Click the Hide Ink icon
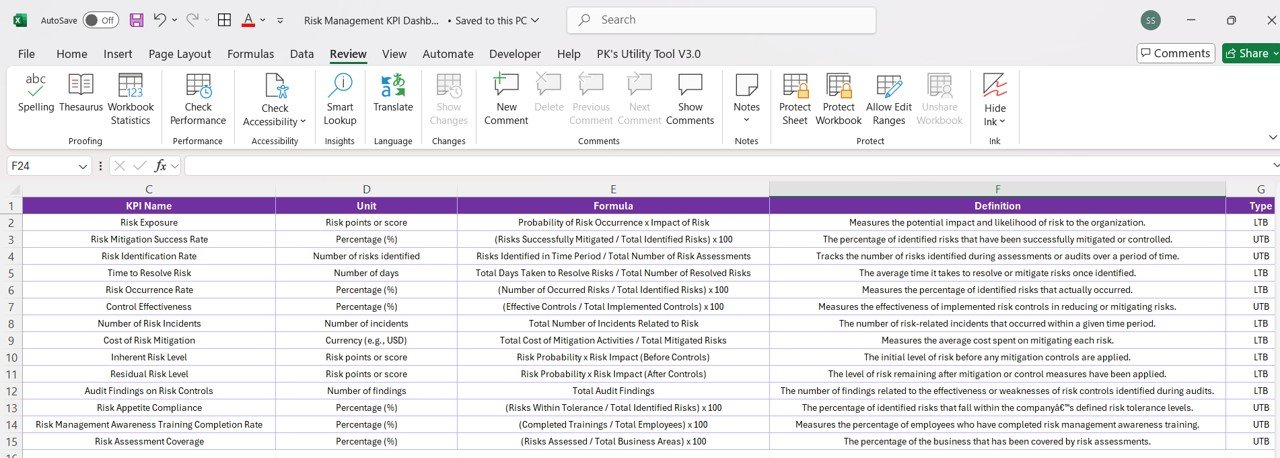Image resolution: width=1280 pixels, height=458 pixels. [x=995, y=84]
